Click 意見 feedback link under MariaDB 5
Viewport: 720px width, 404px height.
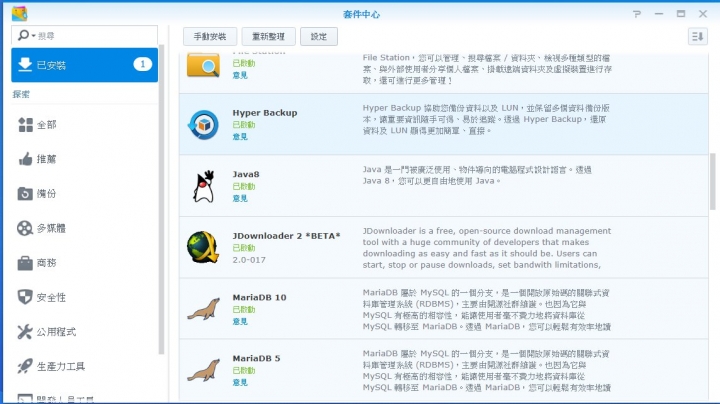[x=240, y=382]
